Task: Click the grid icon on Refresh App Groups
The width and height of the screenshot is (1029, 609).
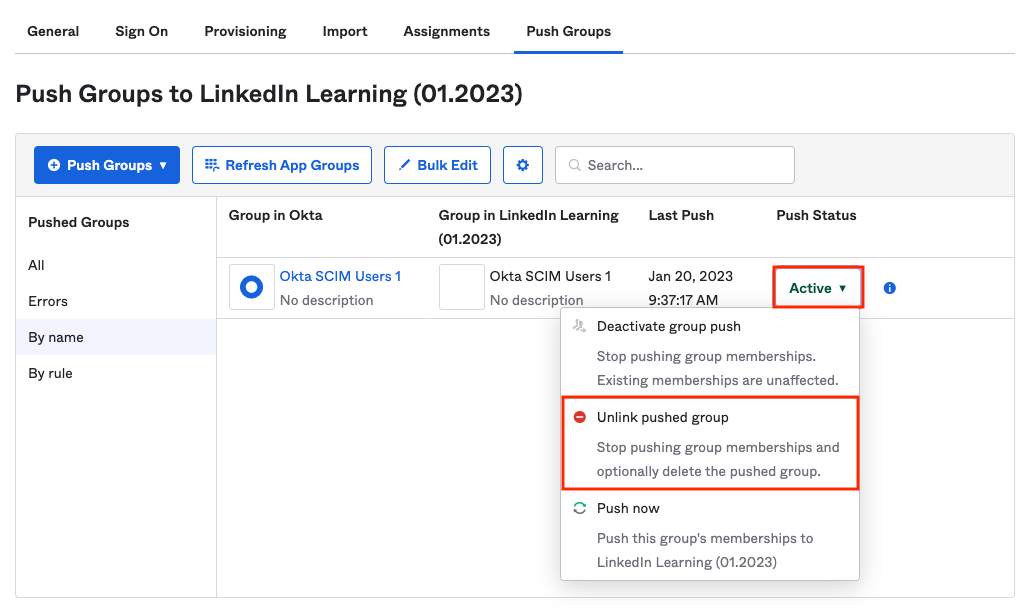Action: click(x=214, y=164)
